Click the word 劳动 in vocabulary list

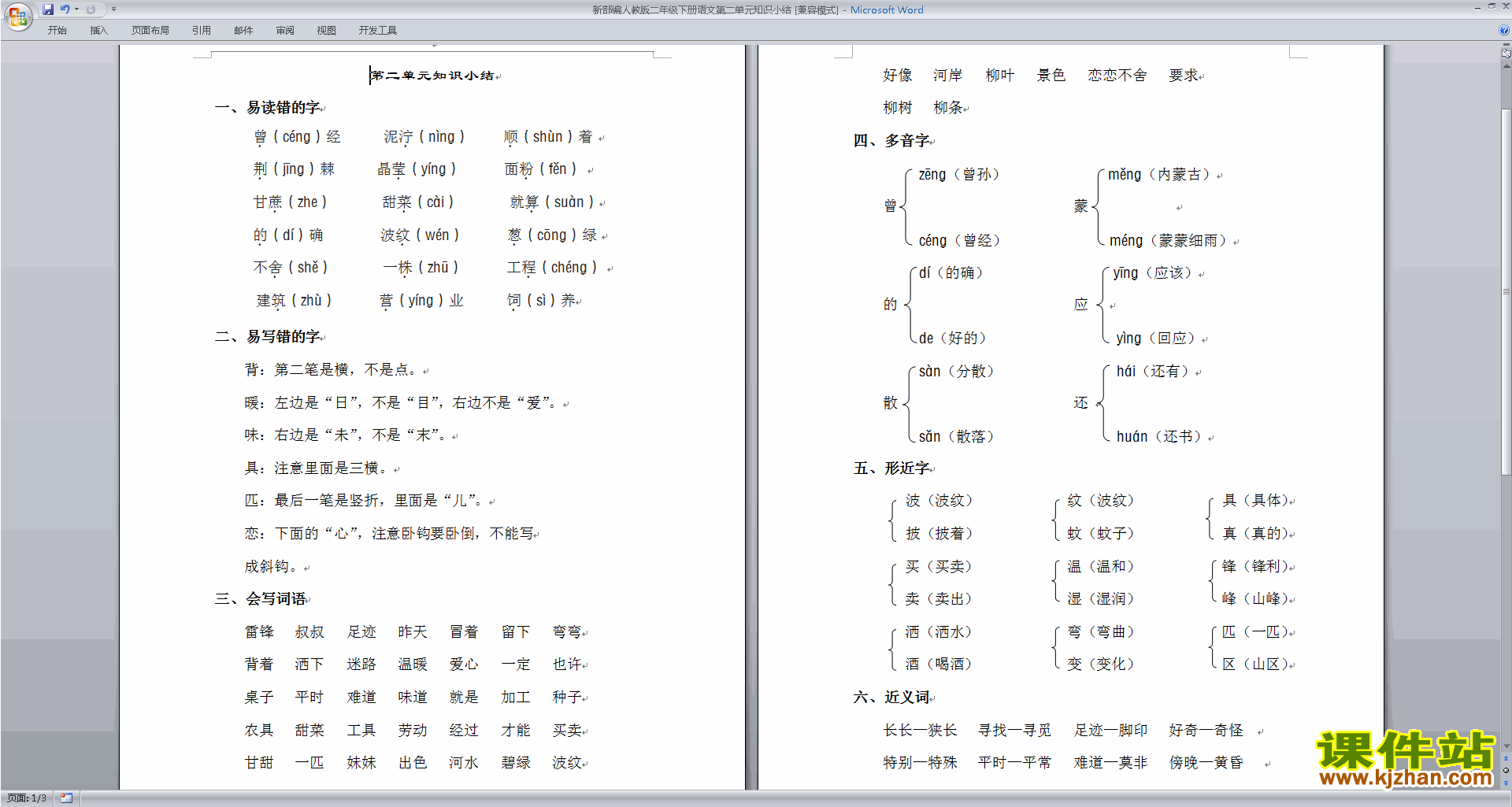pyautogui.click(x=413, y=731)
